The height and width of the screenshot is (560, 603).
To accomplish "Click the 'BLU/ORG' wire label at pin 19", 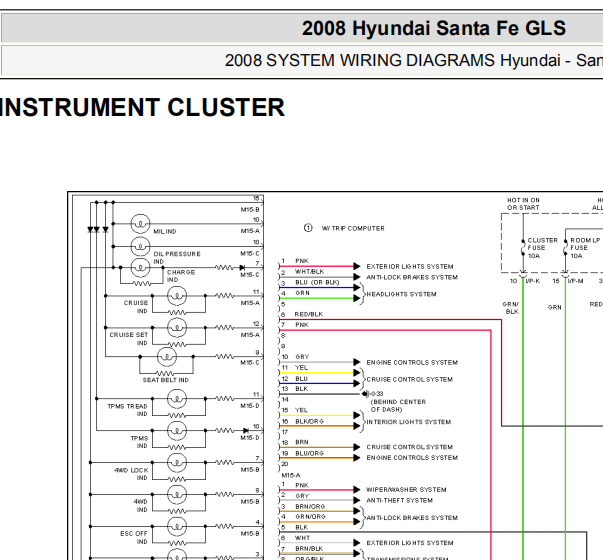I will [310, 453].
